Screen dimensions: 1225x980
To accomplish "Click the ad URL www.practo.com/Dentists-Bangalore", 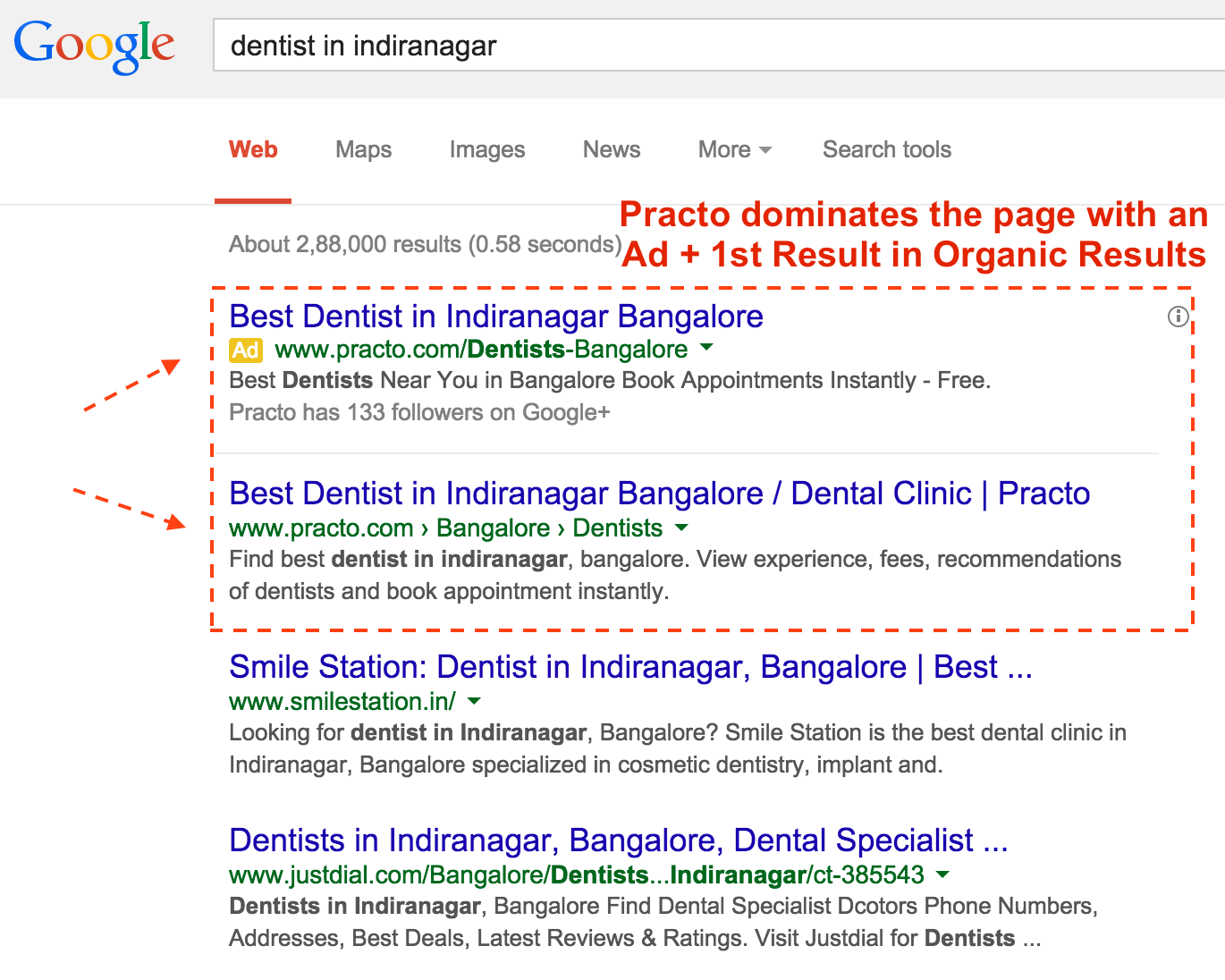I will (481, 350).
